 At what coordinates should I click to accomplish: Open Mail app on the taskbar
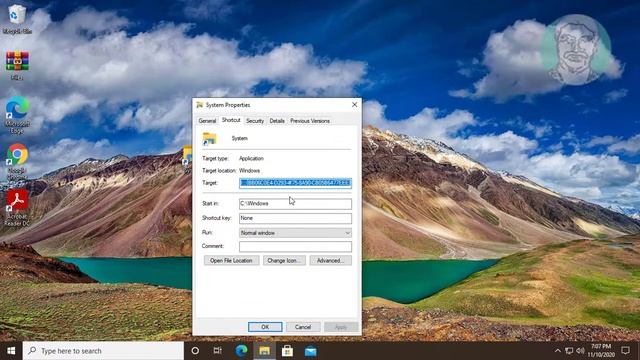(311, 351)
